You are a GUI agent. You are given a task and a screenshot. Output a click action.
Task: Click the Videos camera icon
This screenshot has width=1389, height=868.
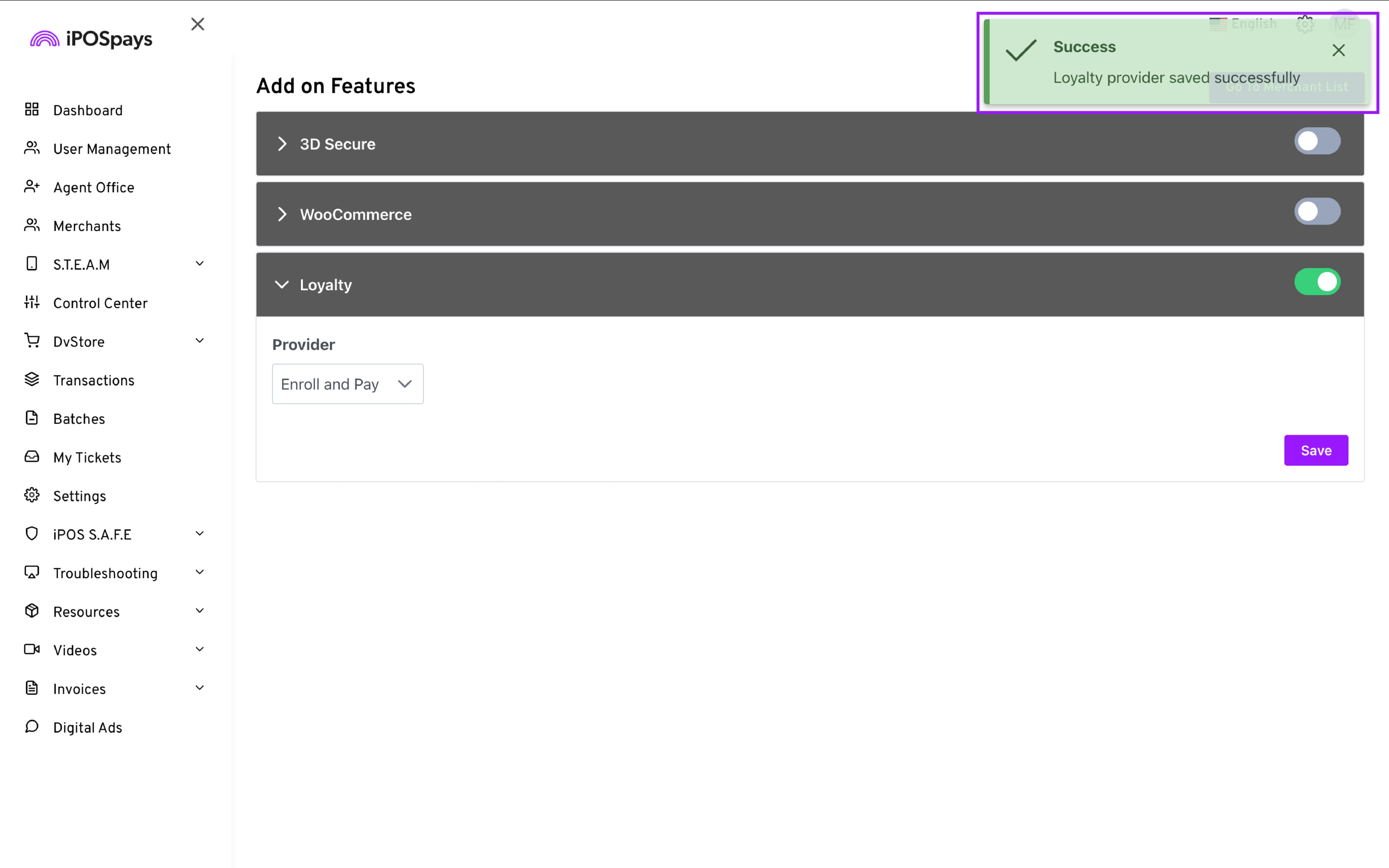[31, 650]
